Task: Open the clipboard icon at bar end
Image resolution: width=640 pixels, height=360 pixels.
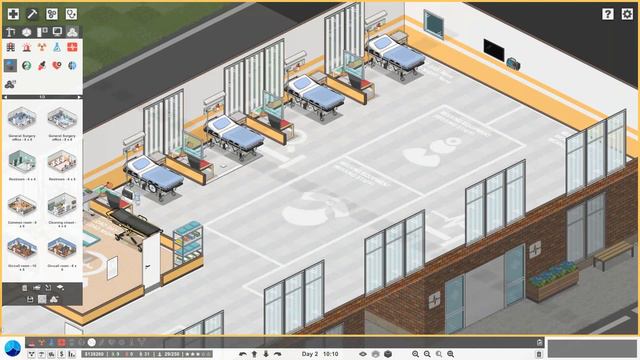Action: [540, 342]
